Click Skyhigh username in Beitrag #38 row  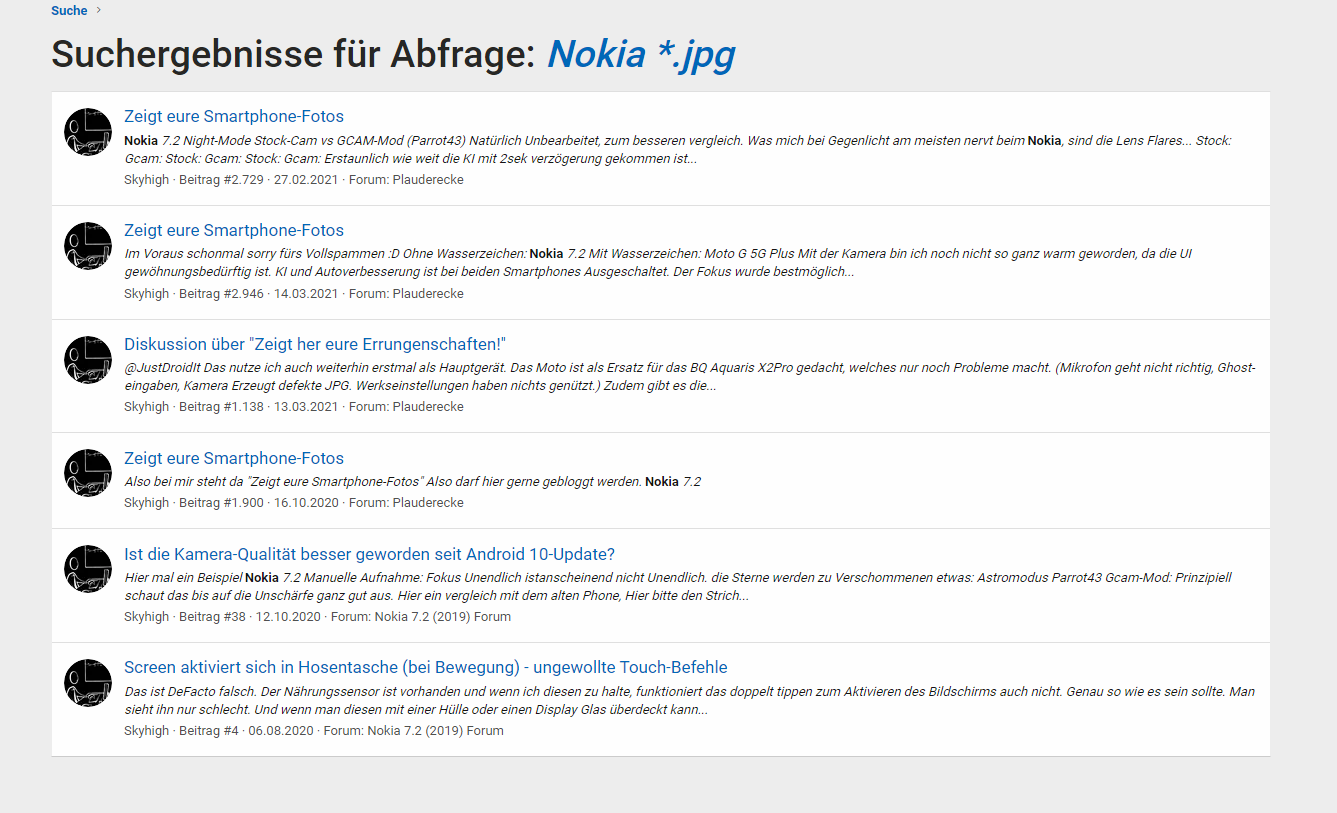point(147,617)
